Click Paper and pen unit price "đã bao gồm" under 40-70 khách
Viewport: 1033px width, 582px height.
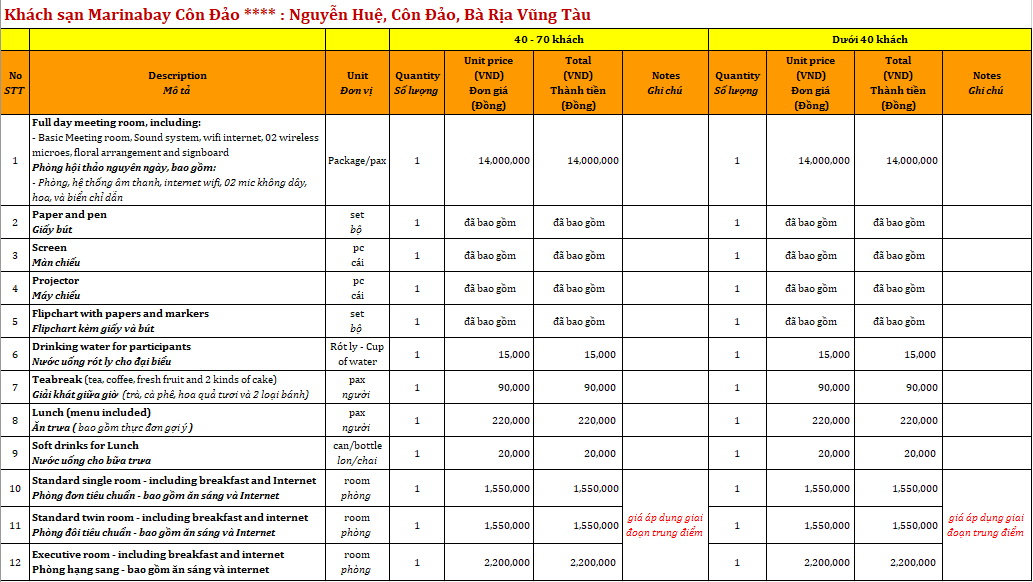pos(489,222)
